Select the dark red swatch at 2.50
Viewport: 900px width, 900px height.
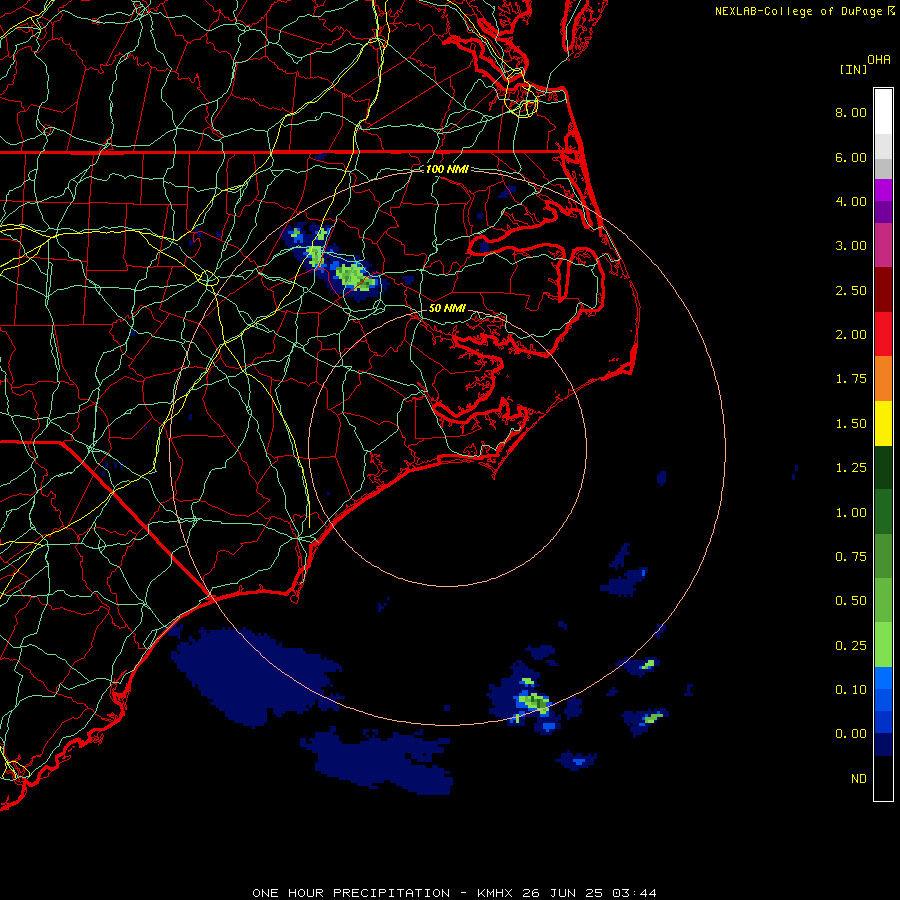point(883,290)
